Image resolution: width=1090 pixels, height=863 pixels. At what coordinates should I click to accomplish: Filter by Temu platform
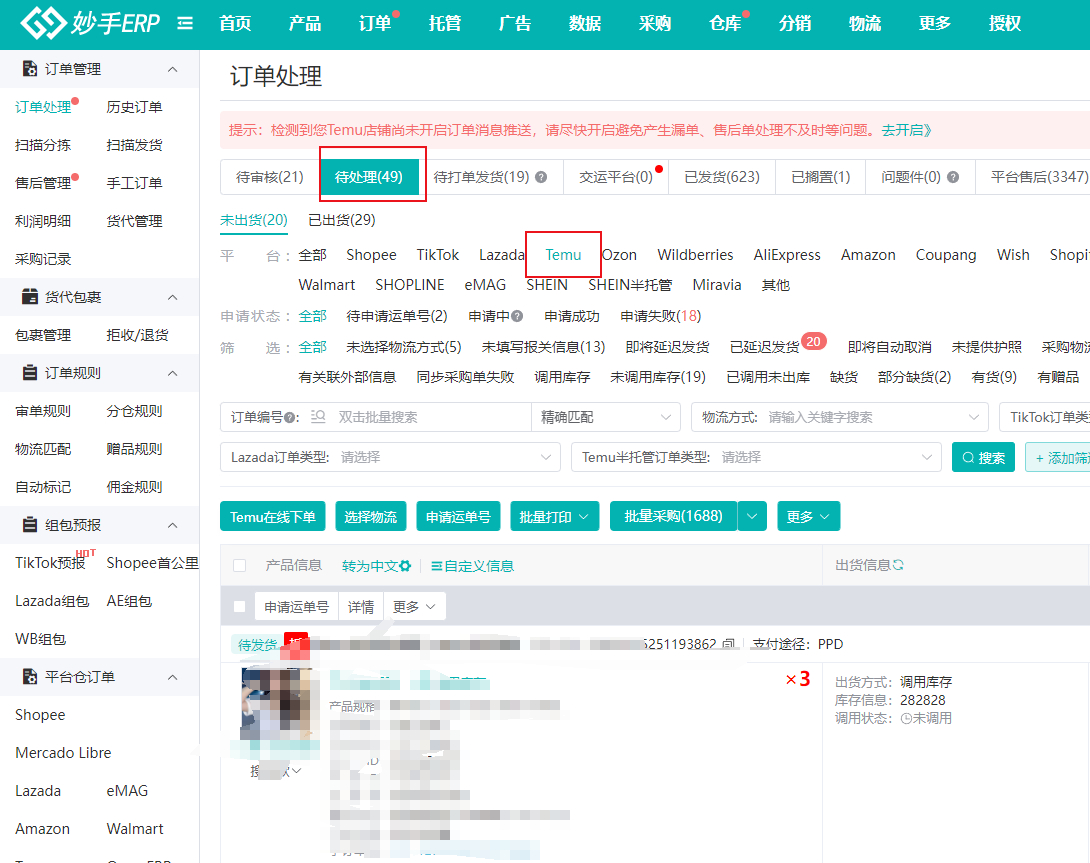click(x=563, y=255)
